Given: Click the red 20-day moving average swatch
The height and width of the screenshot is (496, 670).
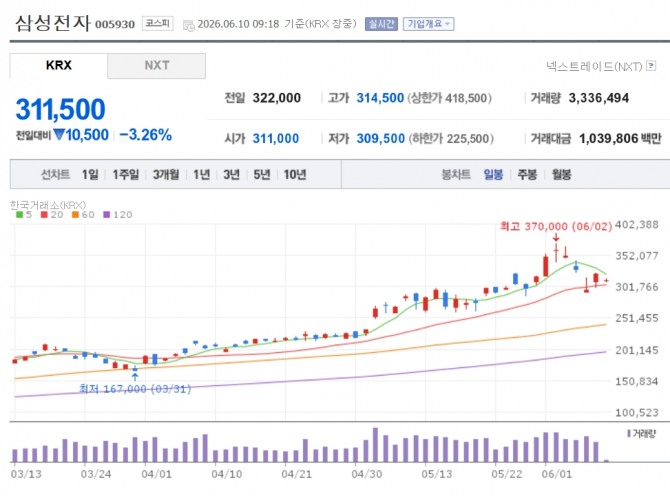Looking at the screenshot, I should tap(44, 214).
